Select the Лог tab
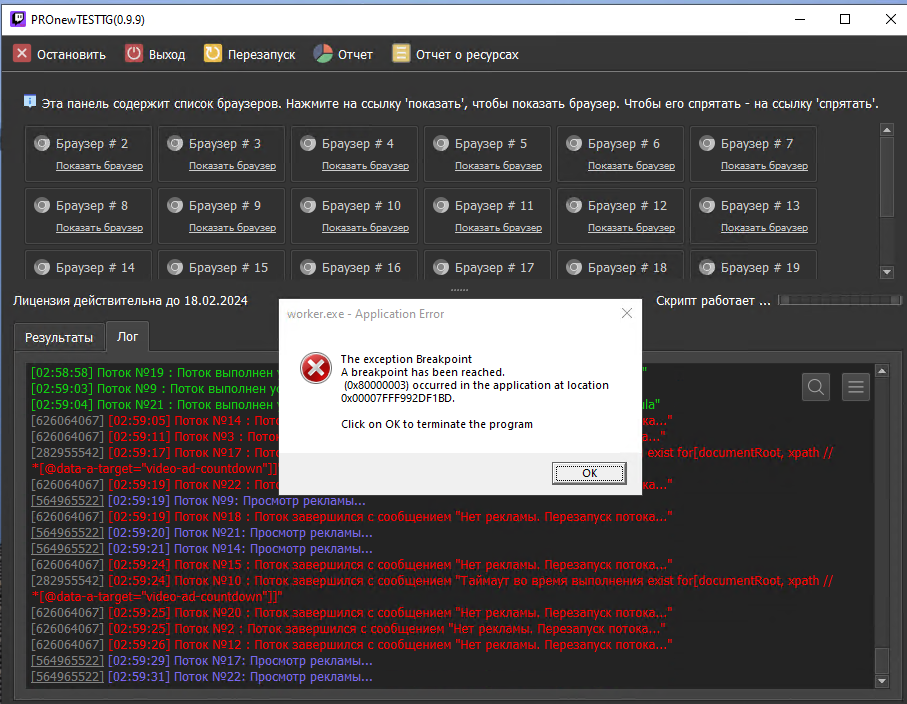 point(128,337)
